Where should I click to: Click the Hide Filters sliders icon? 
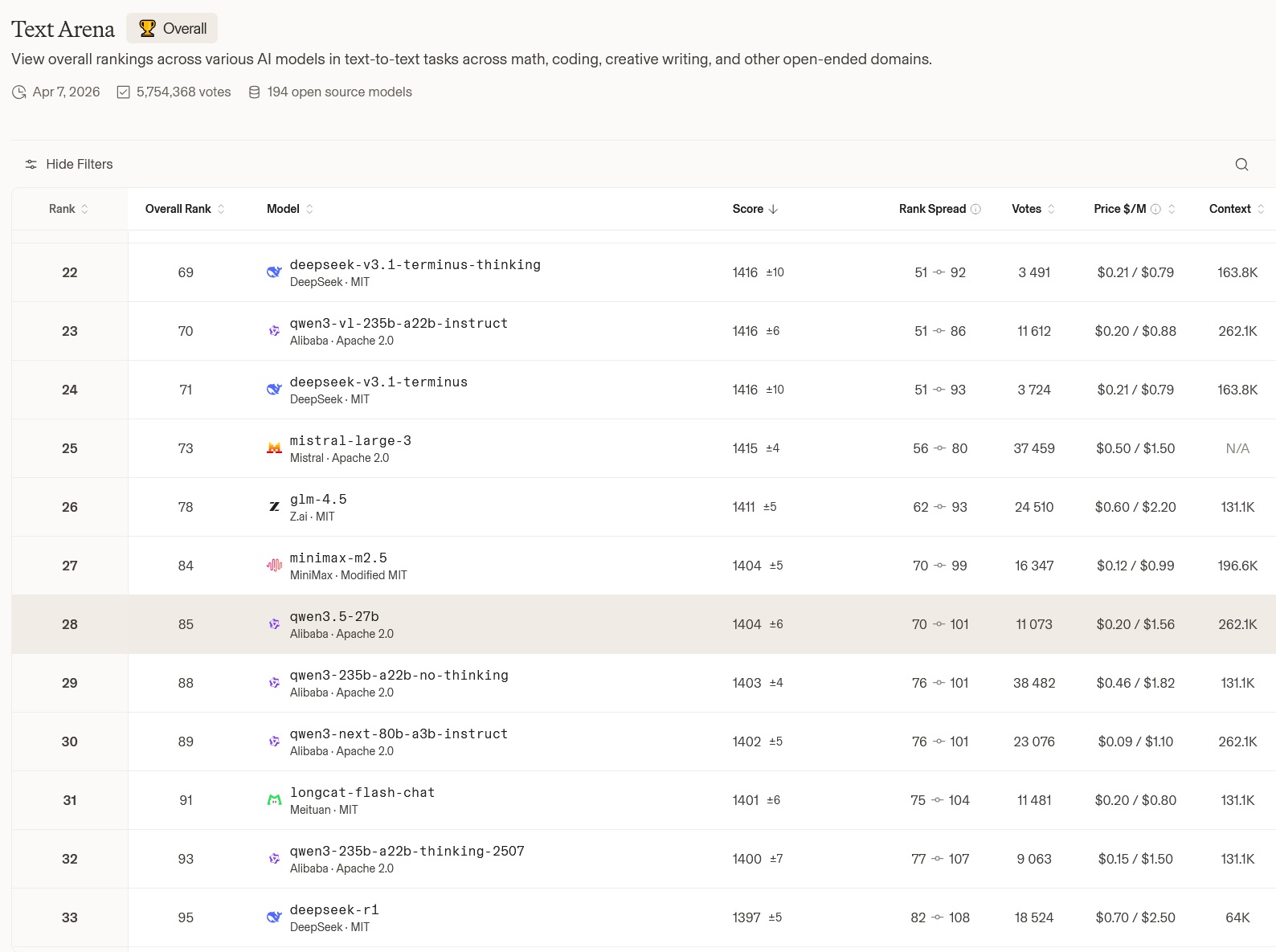[x=31, y=165]
